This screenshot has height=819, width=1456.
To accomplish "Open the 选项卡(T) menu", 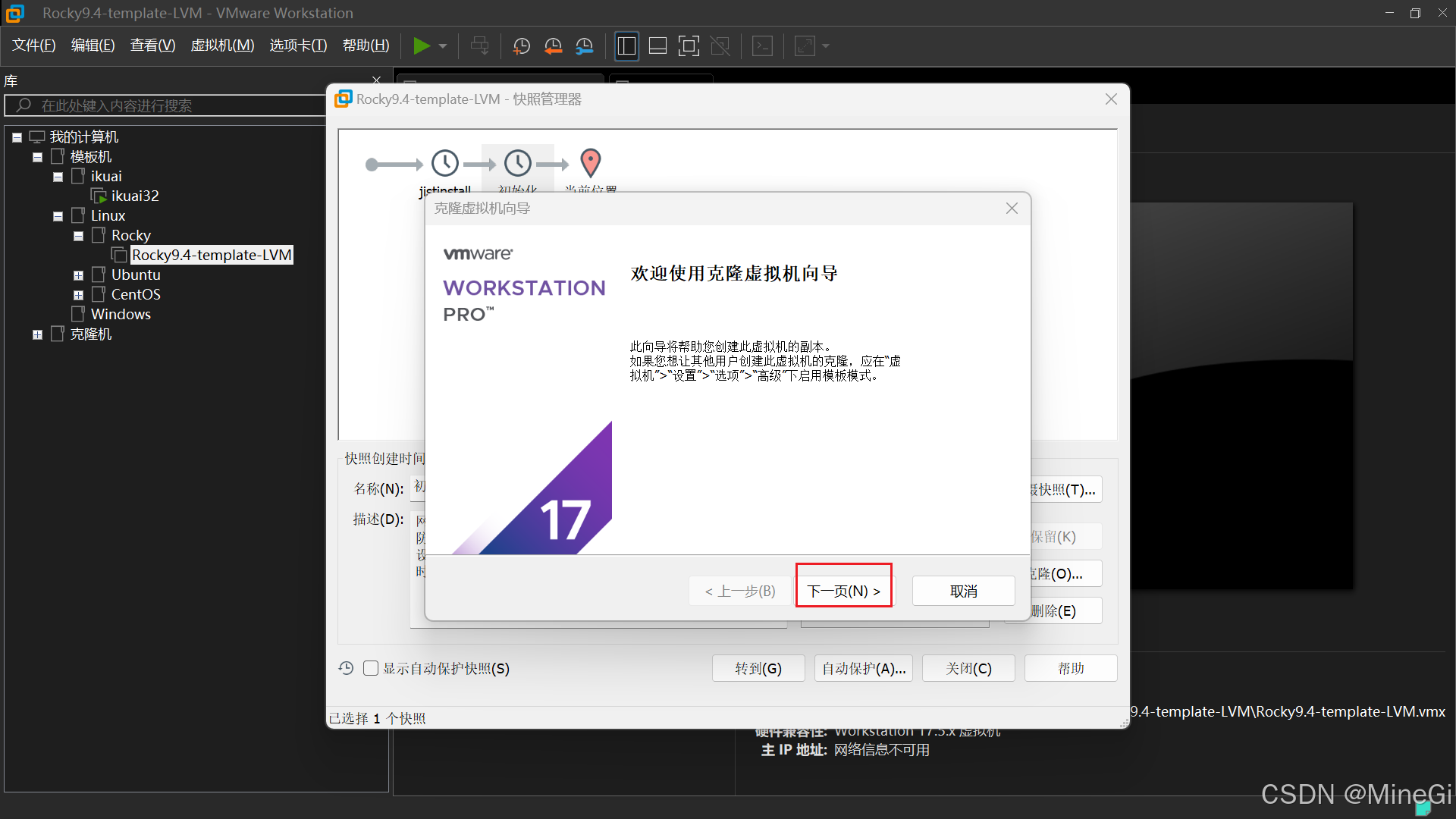I will click(x=298, y=45).
